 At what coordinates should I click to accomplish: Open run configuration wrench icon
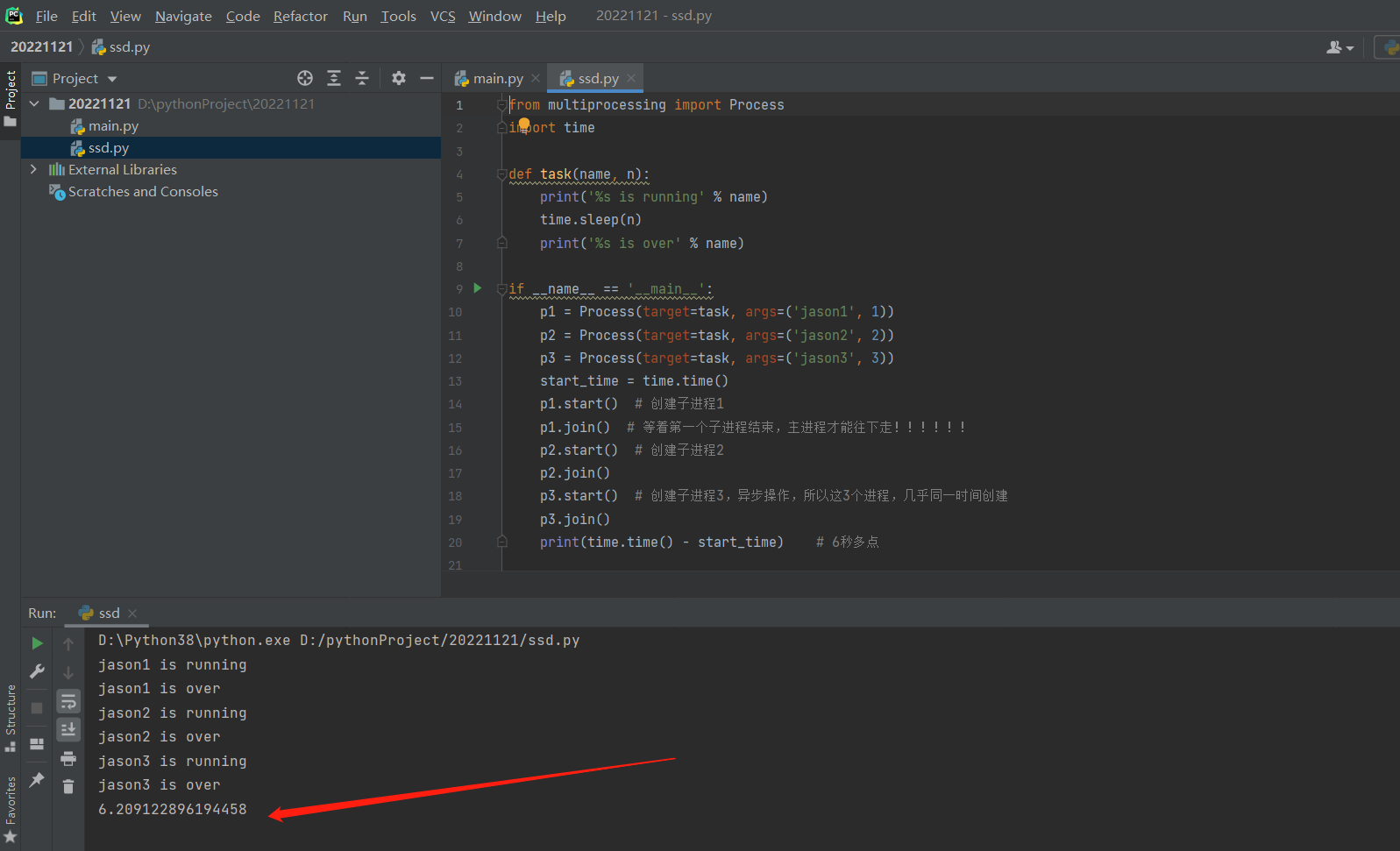[37, 671]
